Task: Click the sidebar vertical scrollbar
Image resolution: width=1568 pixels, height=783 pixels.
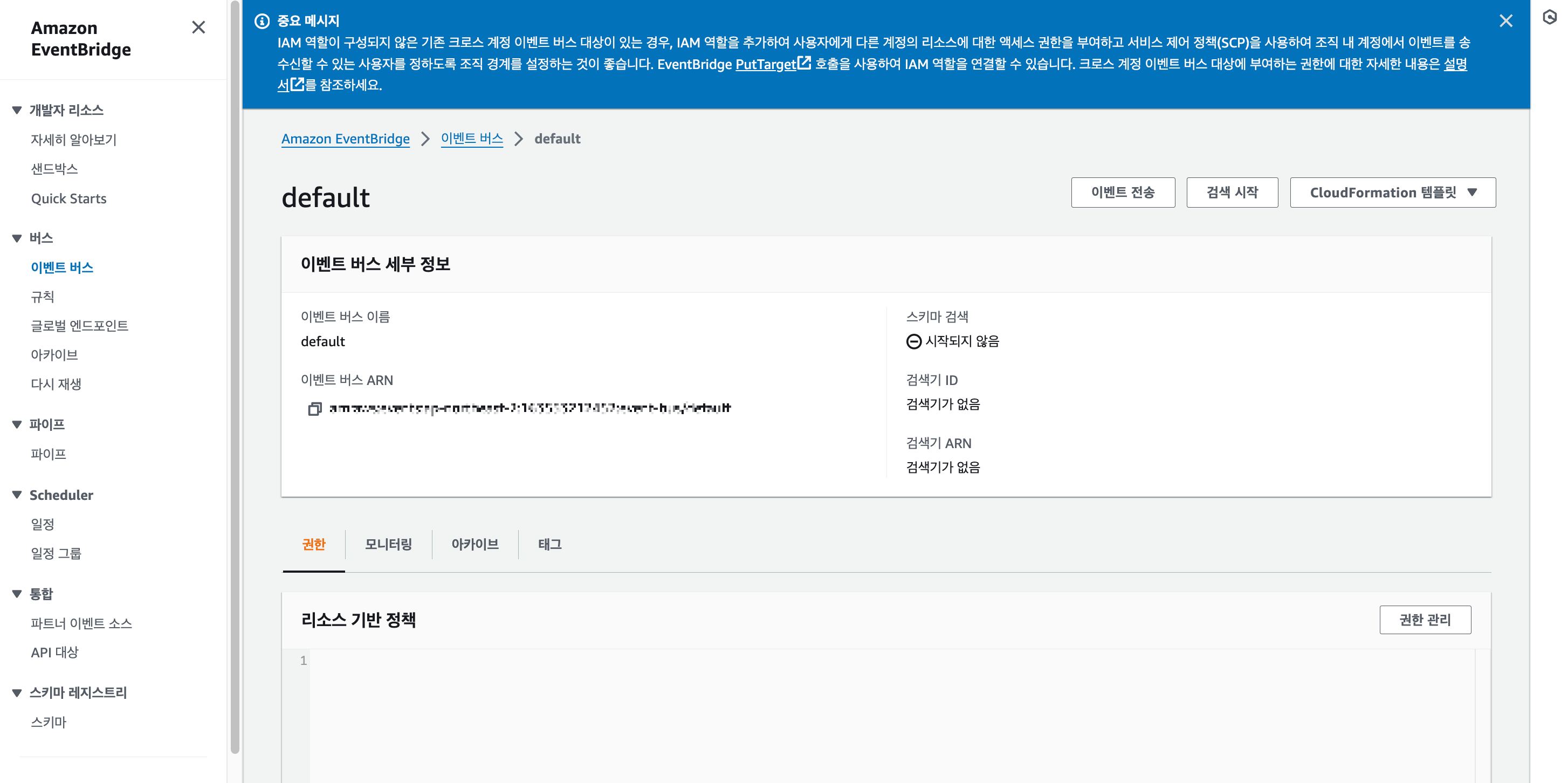Action: pos(235,377)
